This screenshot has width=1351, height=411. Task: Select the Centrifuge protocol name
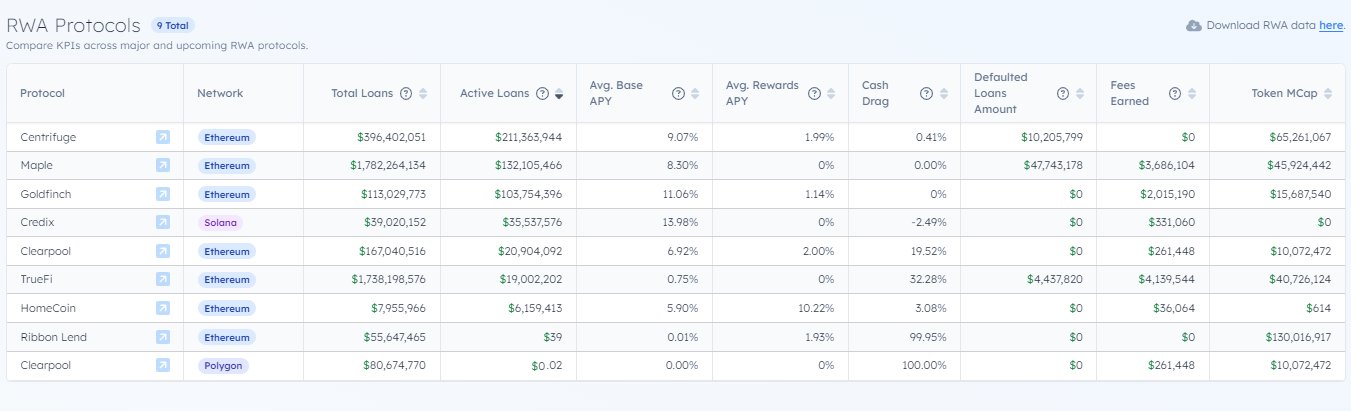tap(48, 137)
